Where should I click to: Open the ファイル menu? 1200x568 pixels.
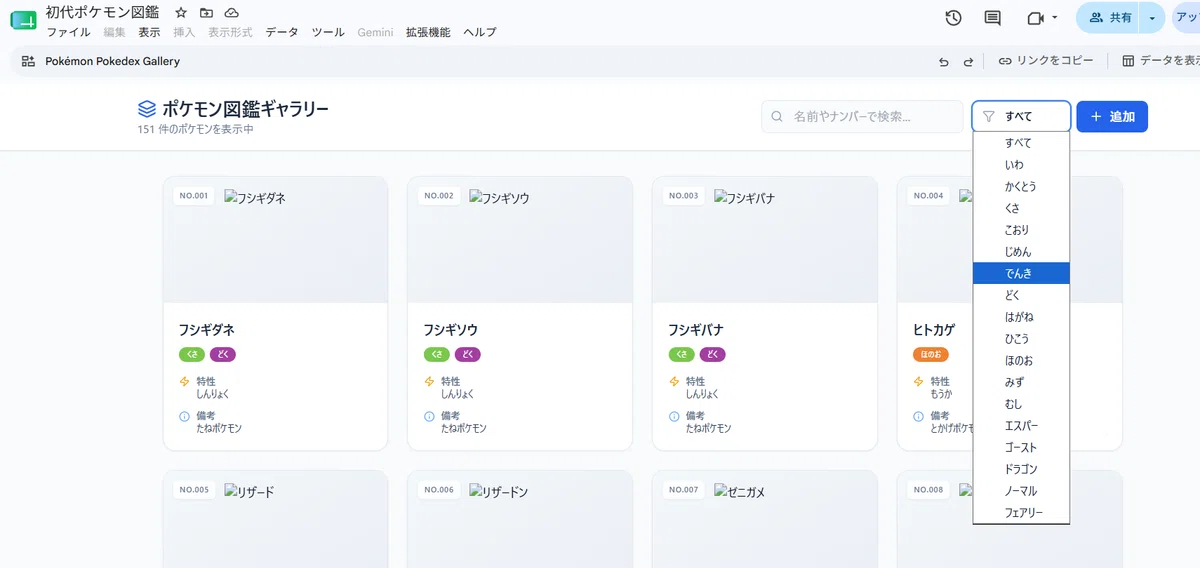click(69, 32)
